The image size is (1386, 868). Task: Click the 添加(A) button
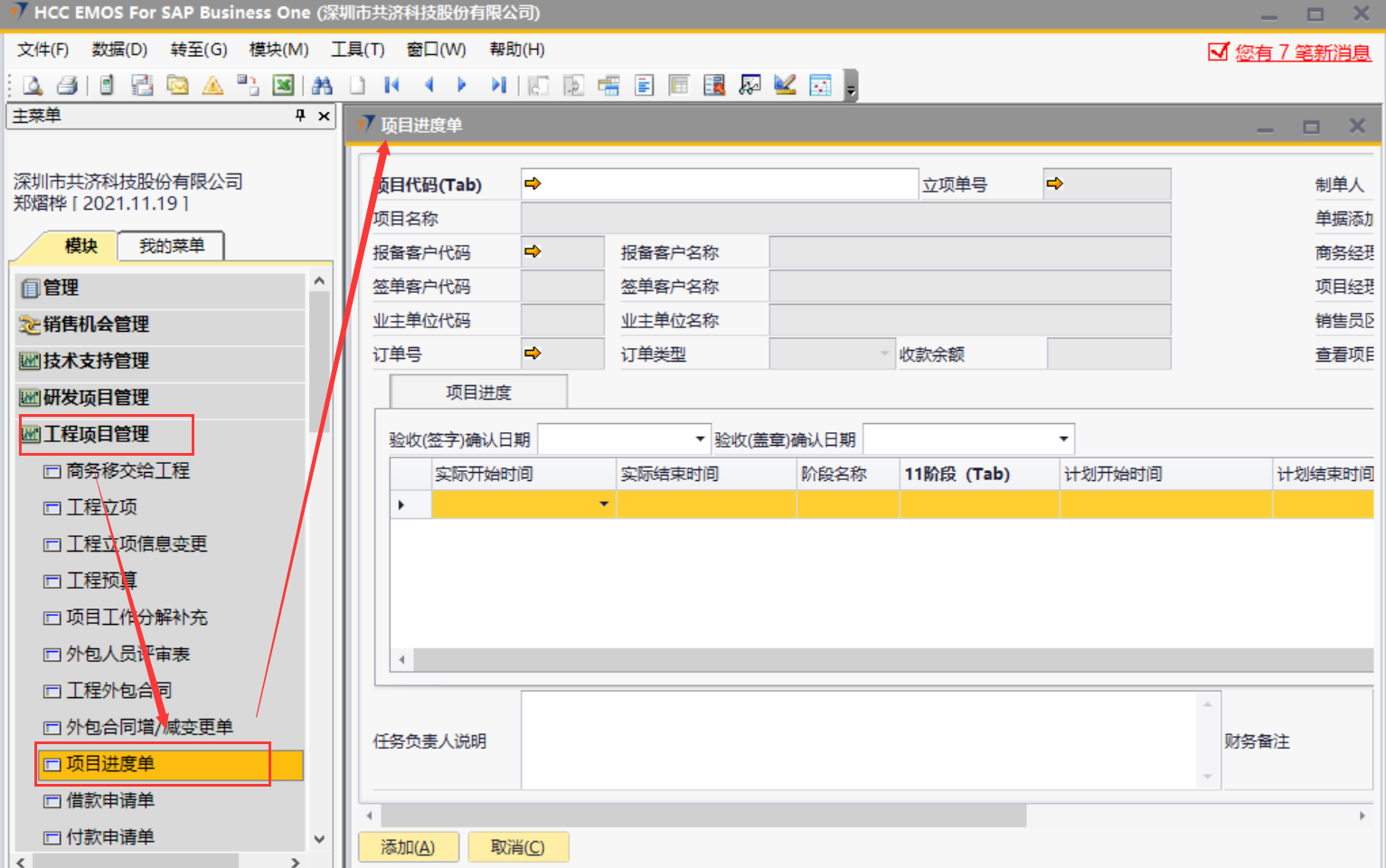tap(408, 847)
